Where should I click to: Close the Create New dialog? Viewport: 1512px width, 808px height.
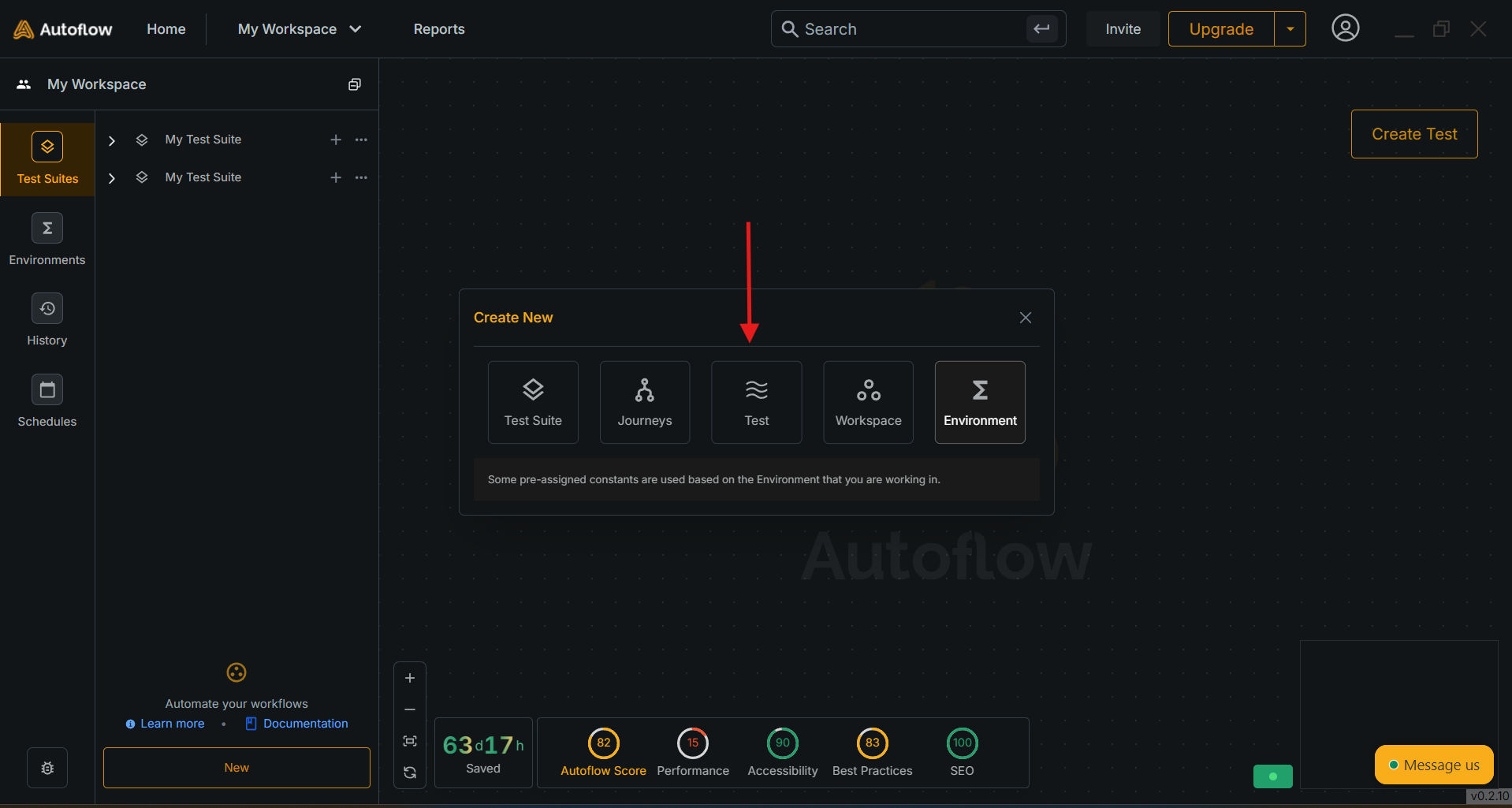pyautogui.click(x=1026, y=318)
